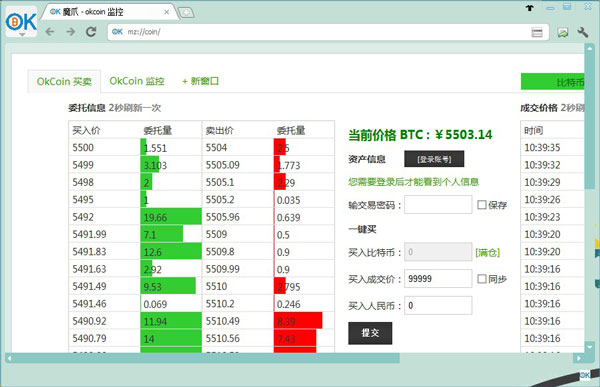
Task: Click the 登录账号 login button
Action: 434,159
